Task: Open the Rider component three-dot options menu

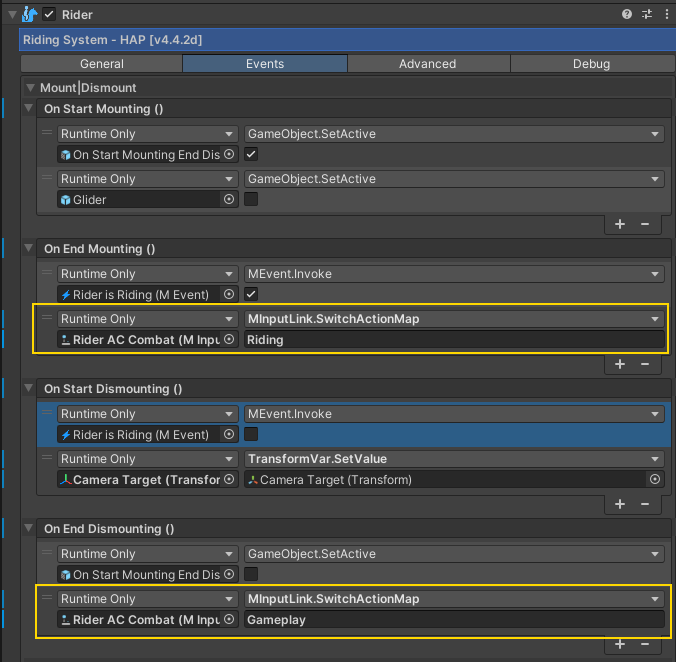Action: pos(664,14)
